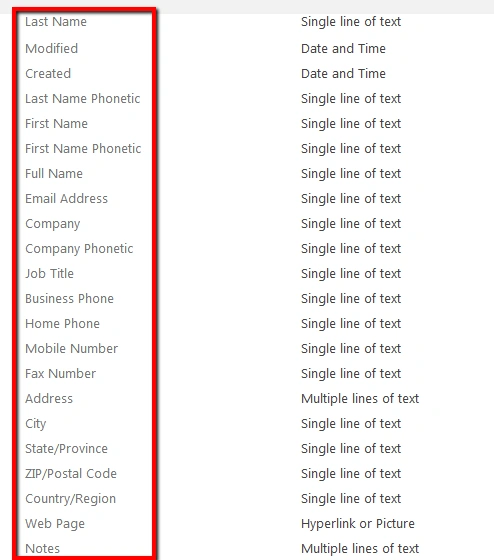The width and height of the screenshot is (494, 560).
Task: Click the Notes column link
Action: 43,549
